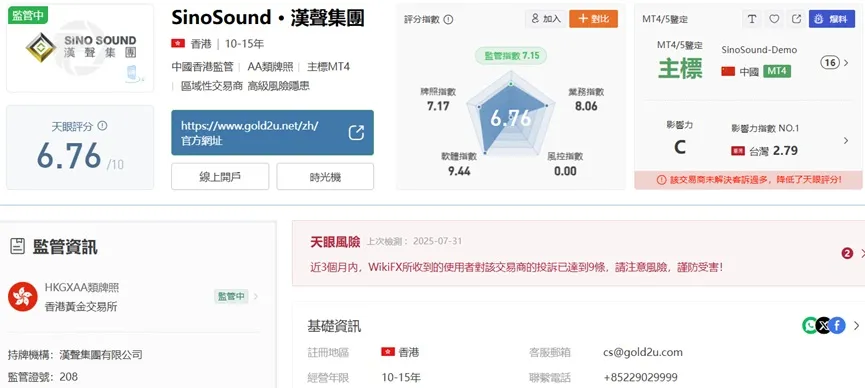Click the radar chart center score
Image resolution: width=865 pixels, height=388 pixels.
click(511, 118)
